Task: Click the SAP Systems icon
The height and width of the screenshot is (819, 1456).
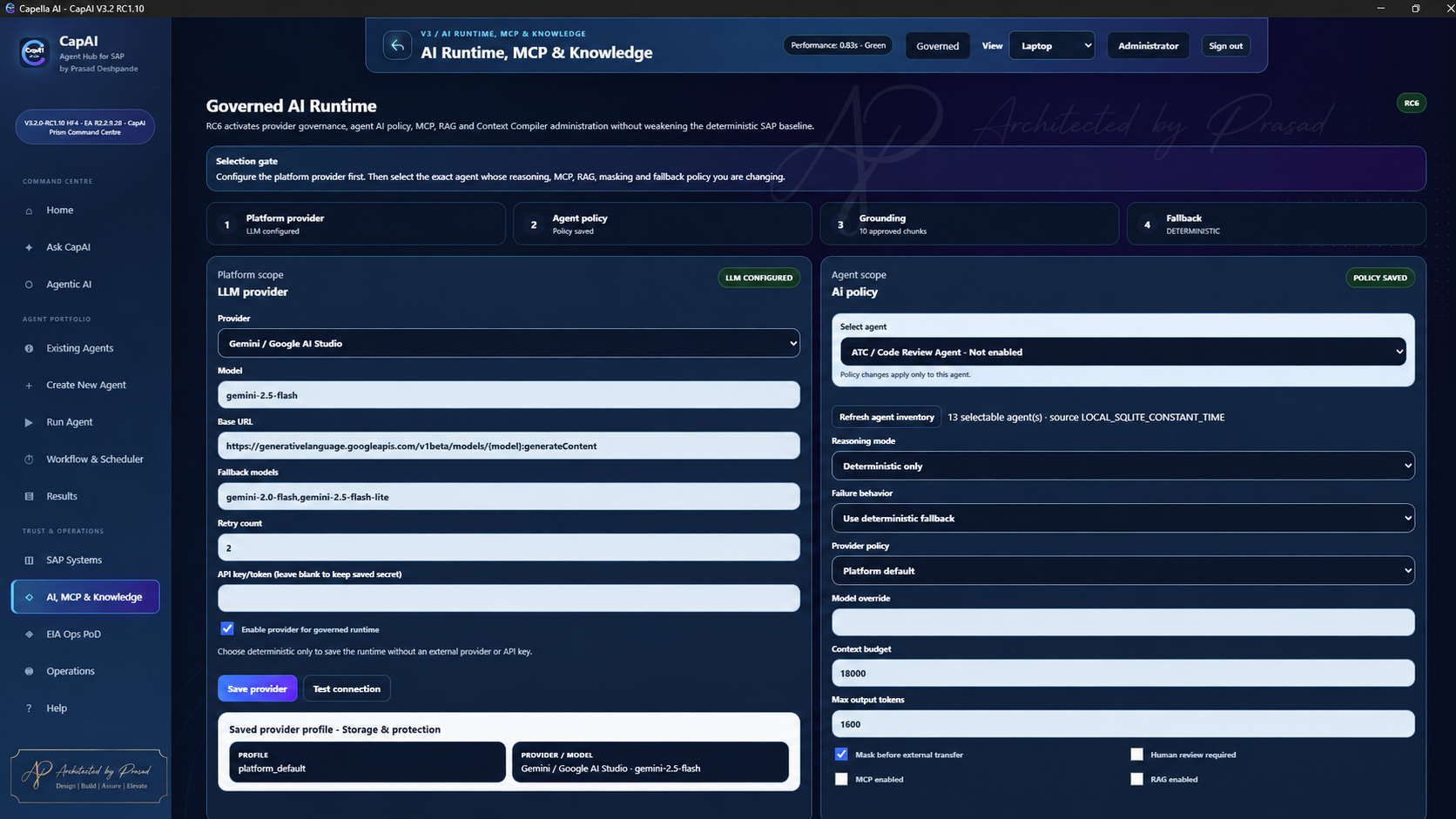Action: click(29, 561)
